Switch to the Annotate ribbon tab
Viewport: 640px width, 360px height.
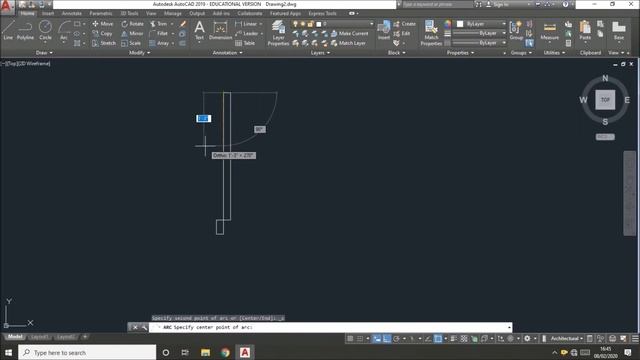point(72,13)
